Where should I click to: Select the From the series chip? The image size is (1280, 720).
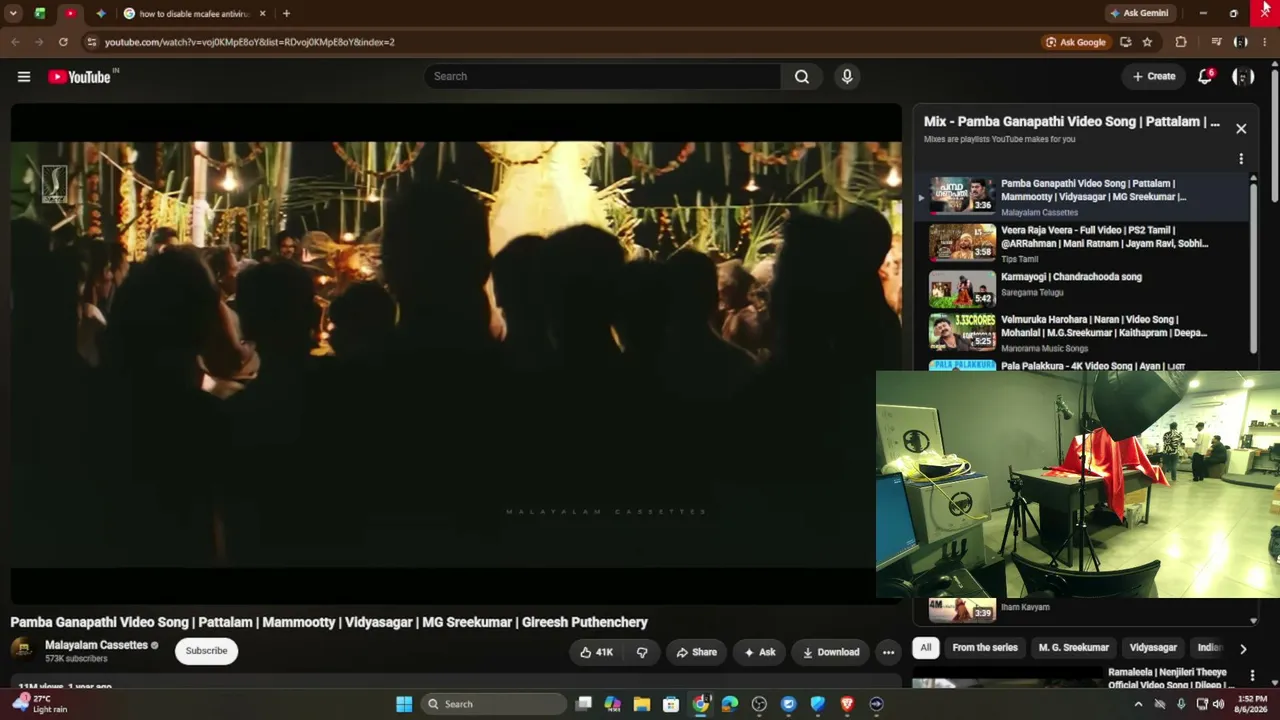click(985, 648)
